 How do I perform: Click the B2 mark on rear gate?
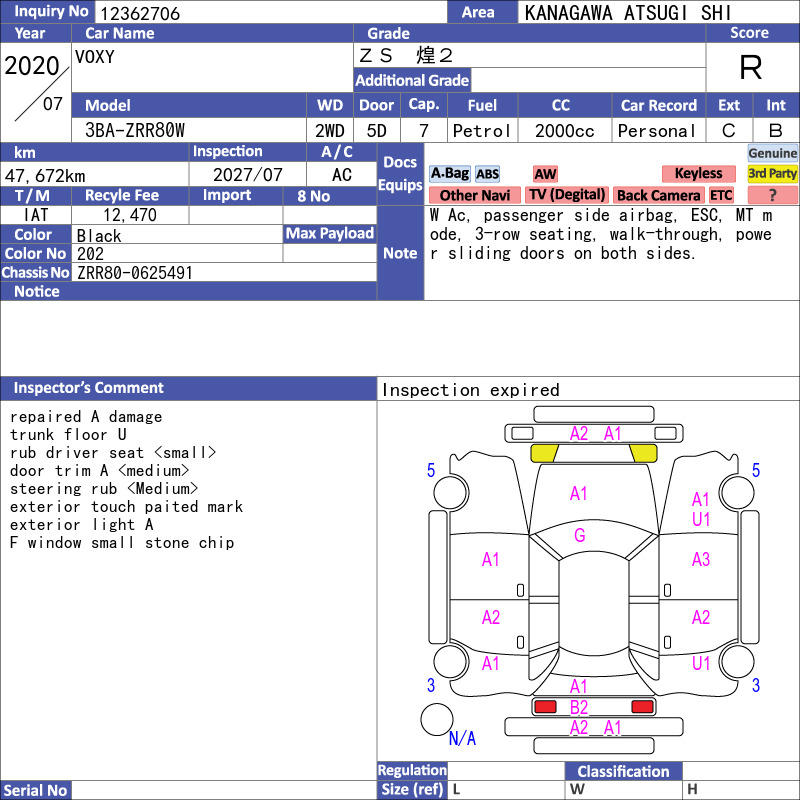(x=579, y=707)
